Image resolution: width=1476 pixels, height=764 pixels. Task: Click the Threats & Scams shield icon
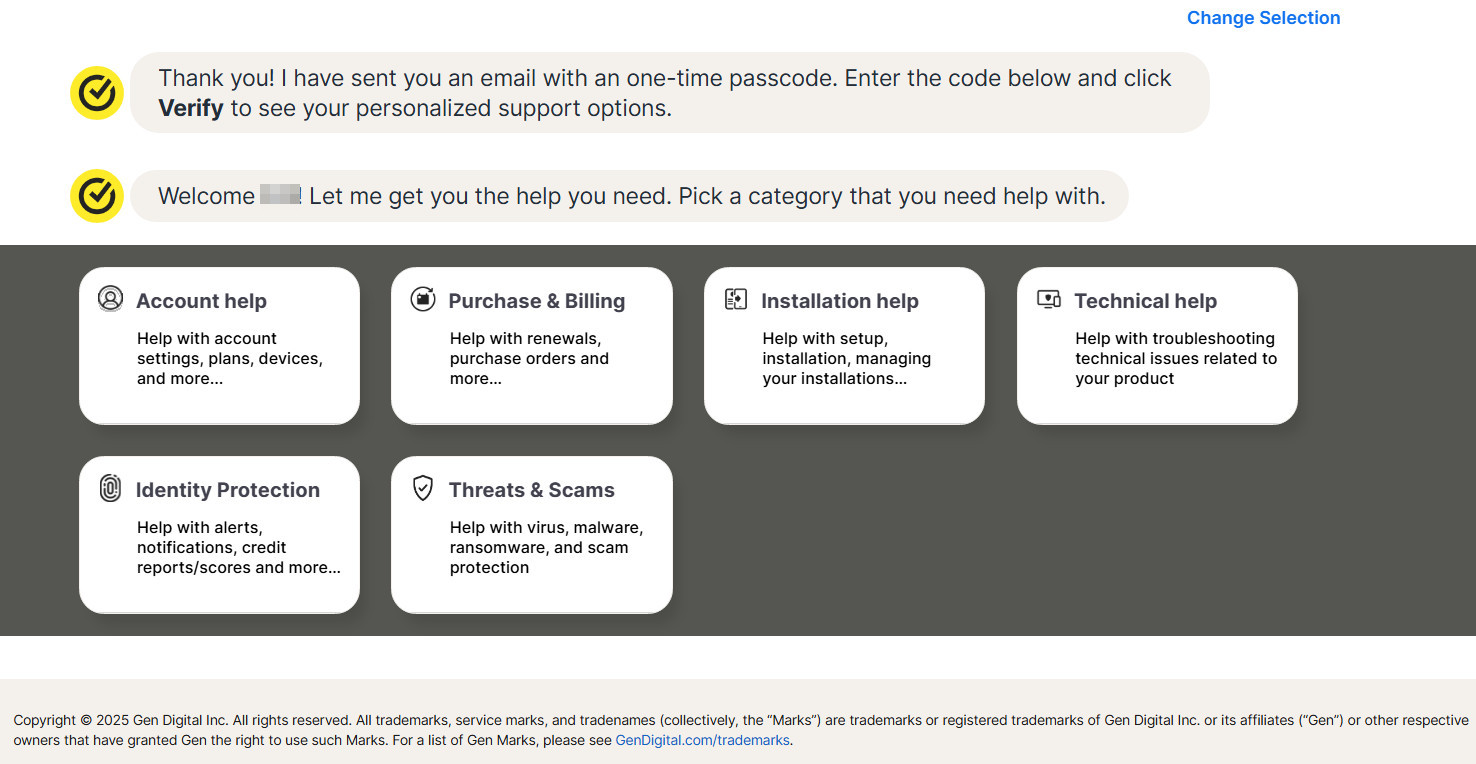pyautogui.click(x=423, y=488)
